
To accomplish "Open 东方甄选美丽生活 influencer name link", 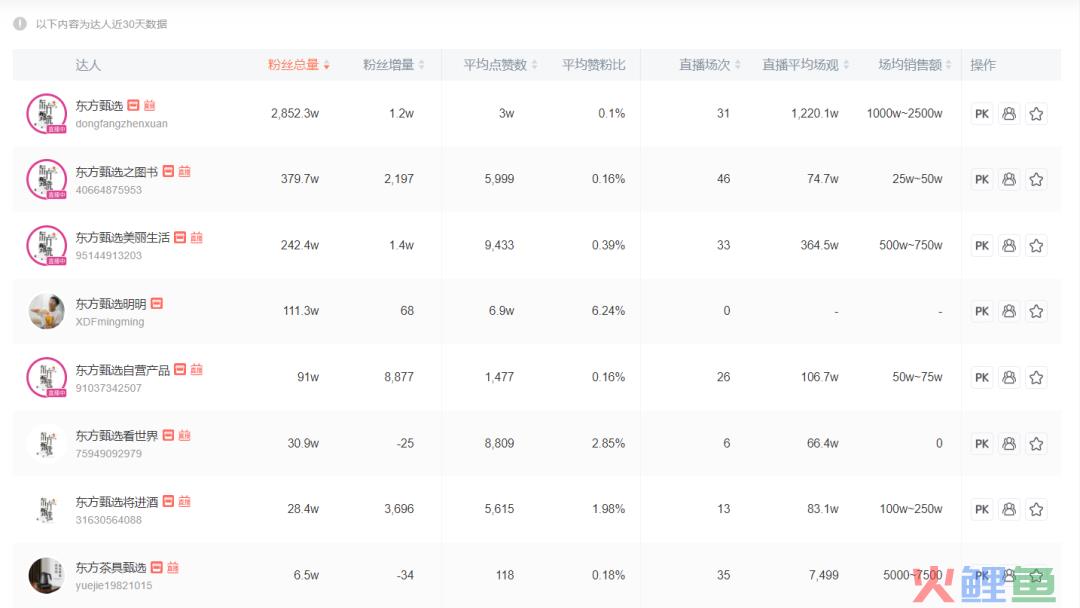I will tap(123, 238).
